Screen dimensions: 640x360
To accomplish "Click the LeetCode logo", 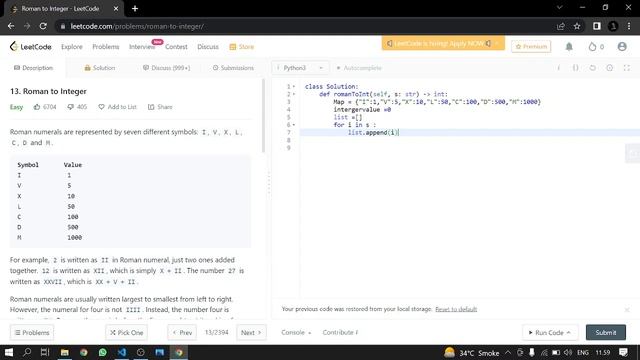I will point(31,47).
